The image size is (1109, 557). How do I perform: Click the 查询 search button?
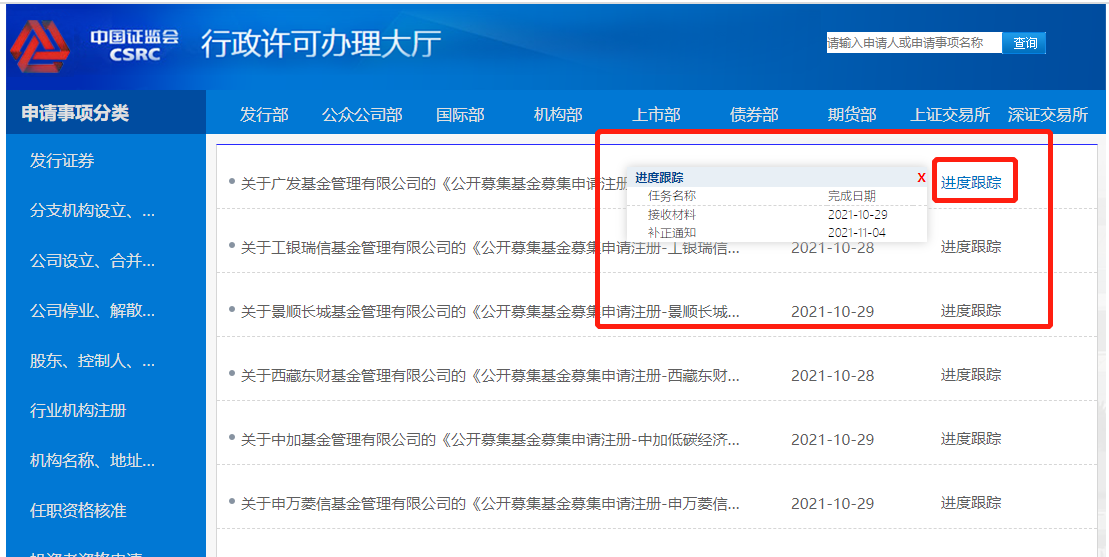1024,43
